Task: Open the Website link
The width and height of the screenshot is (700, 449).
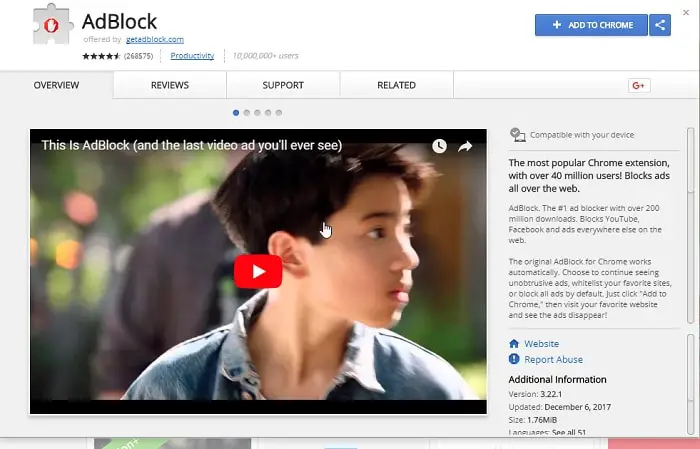Action: pyautogui.click(x=542, y=344)
